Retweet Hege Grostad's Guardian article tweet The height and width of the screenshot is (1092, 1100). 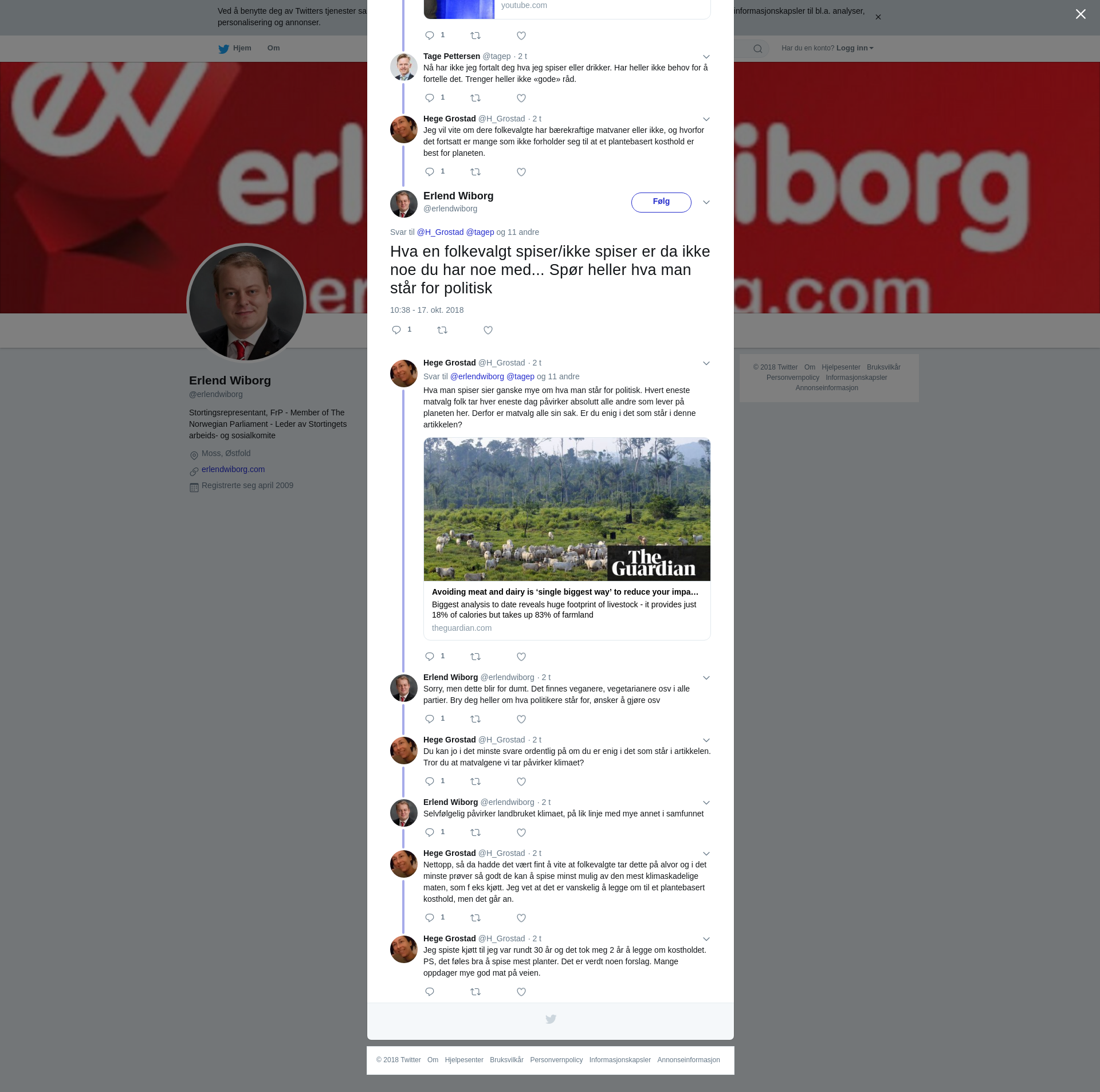[476, 657]
